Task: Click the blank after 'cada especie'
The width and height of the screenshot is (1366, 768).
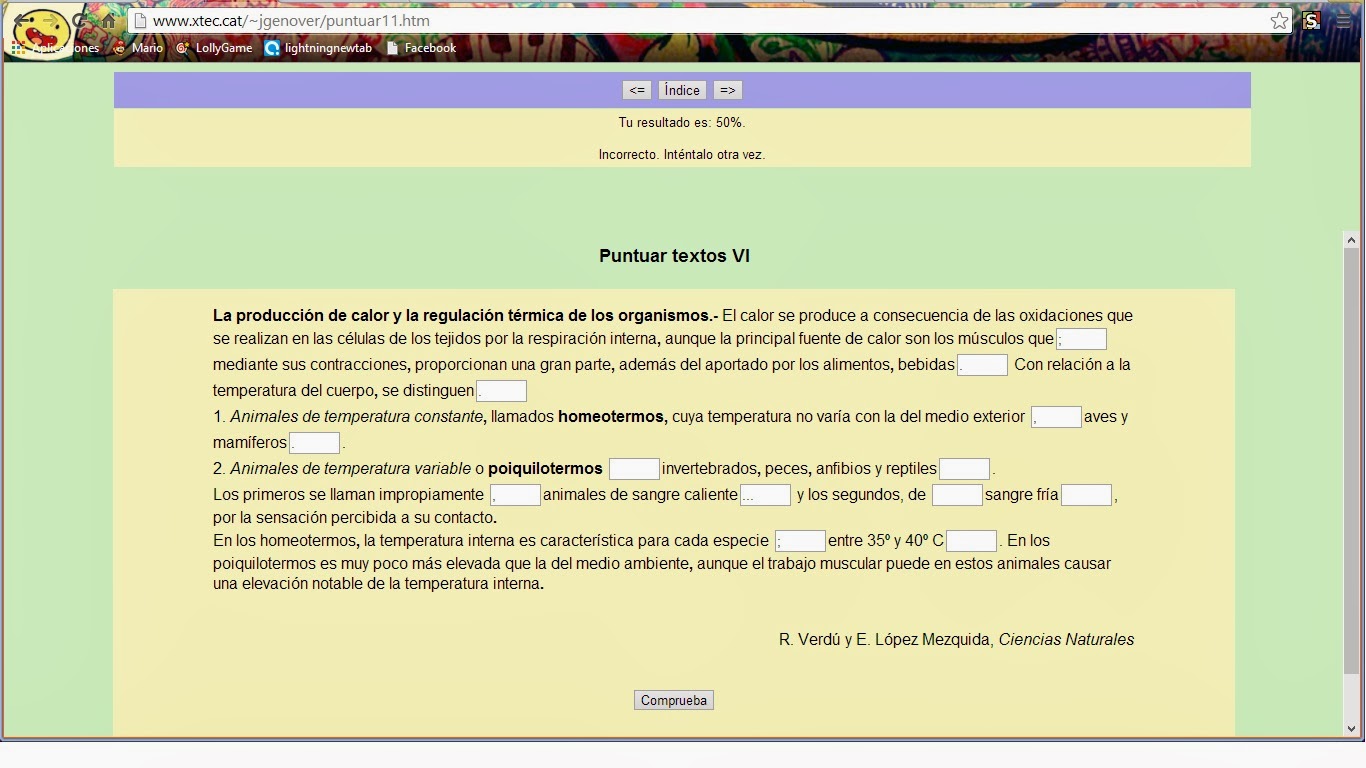Action: tap(801, 541)
